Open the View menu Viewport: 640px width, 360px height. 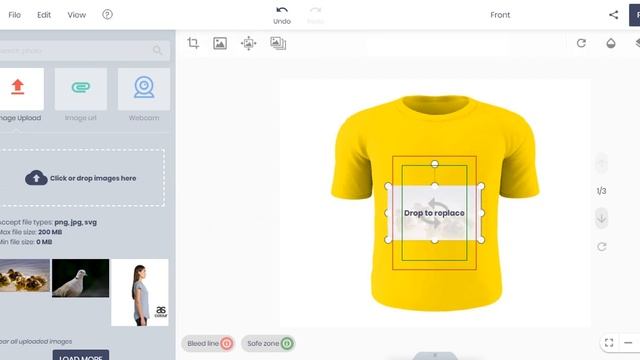point(77,15)
